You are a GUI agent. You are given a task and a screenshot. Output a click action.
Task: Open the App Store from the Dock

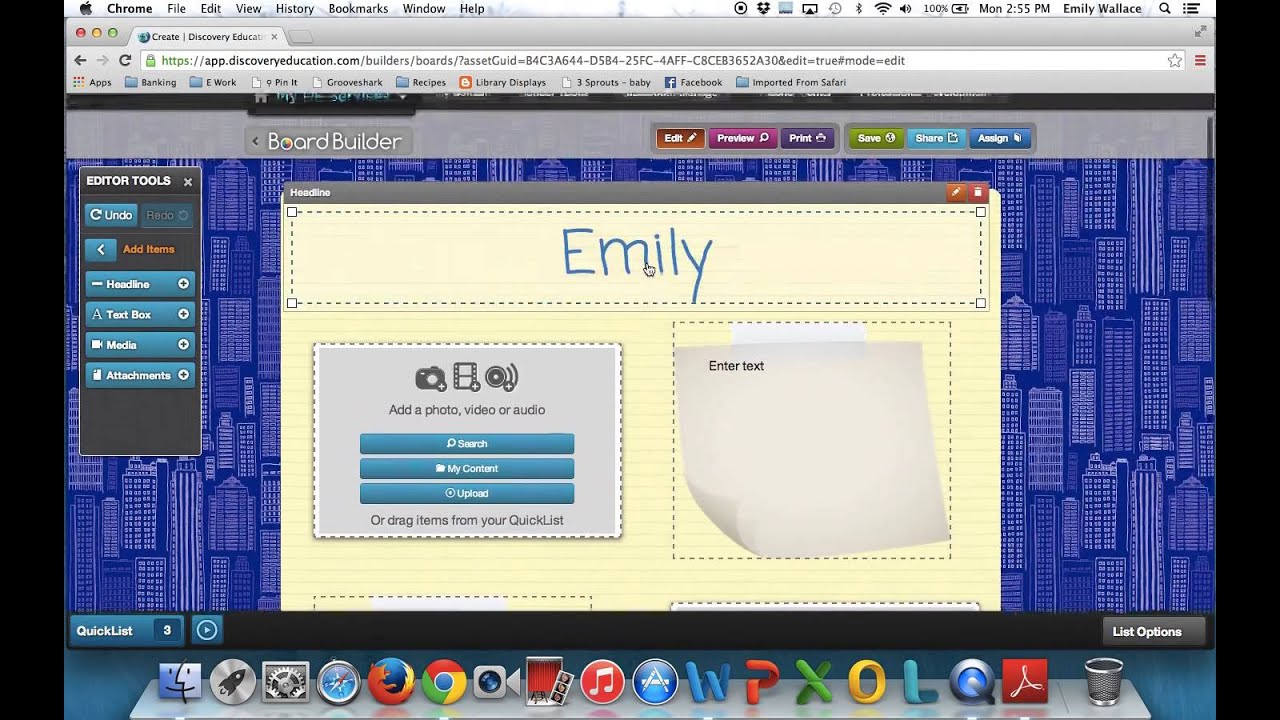coord(655,684)
